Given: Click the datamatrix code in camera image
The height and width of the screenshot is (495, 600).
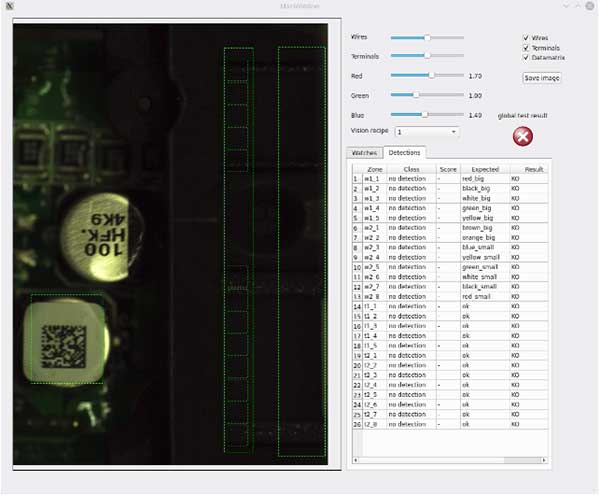Looking at the screenshot, I should coord(66,344).
